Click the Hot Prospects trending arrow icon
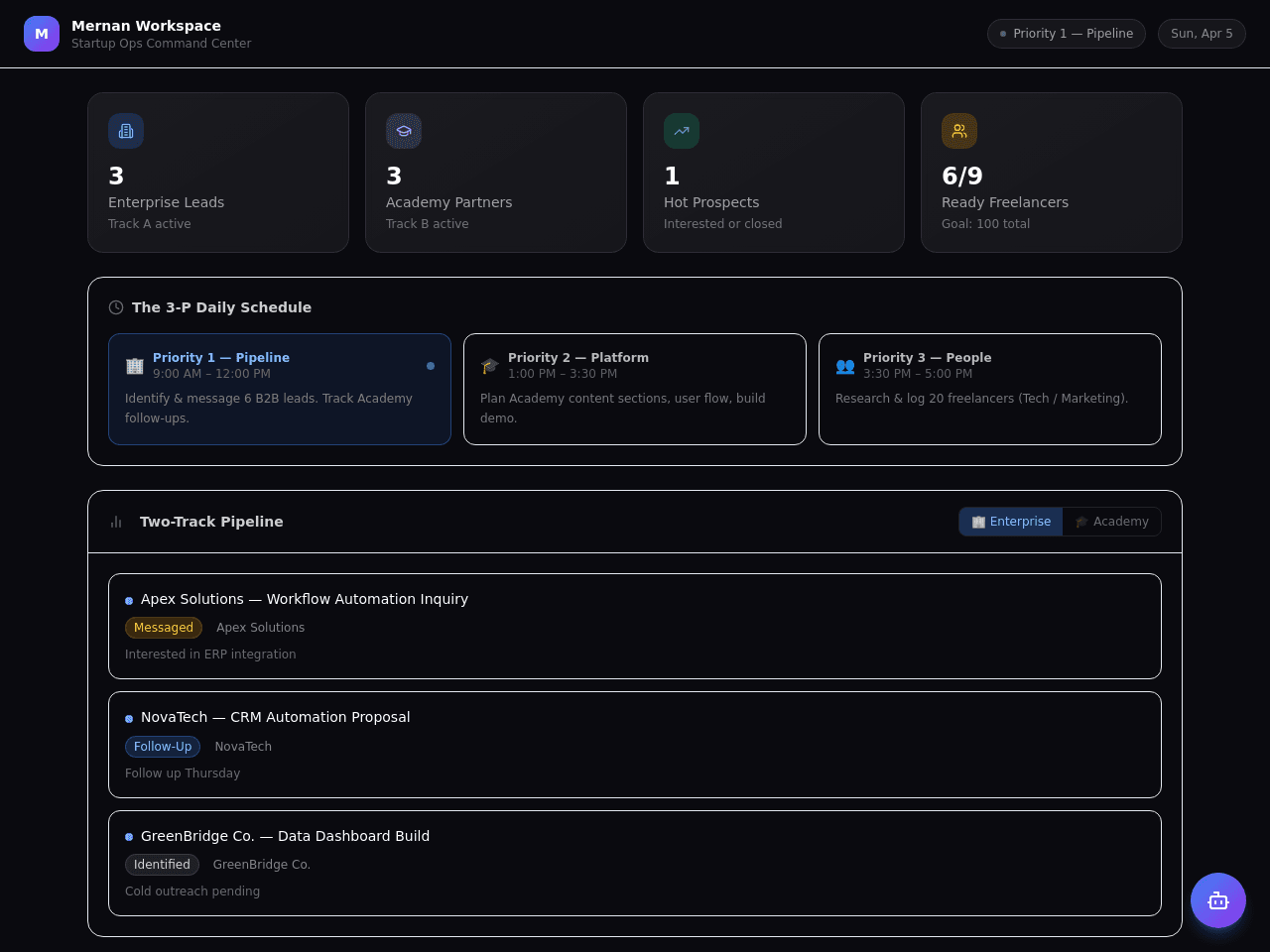This screenshot has width=1270, height=952. pos(682,131)
